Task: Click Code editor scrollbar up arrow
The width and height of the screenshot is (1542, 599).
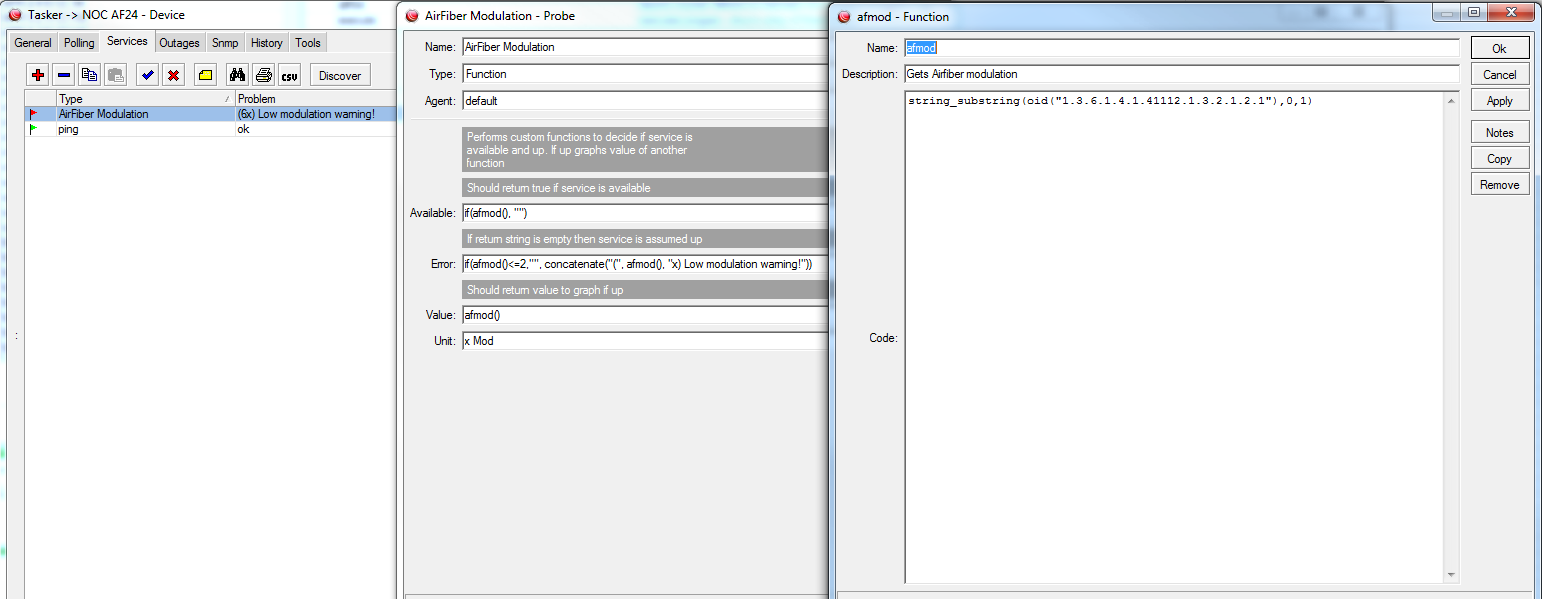Action: 1451,101
